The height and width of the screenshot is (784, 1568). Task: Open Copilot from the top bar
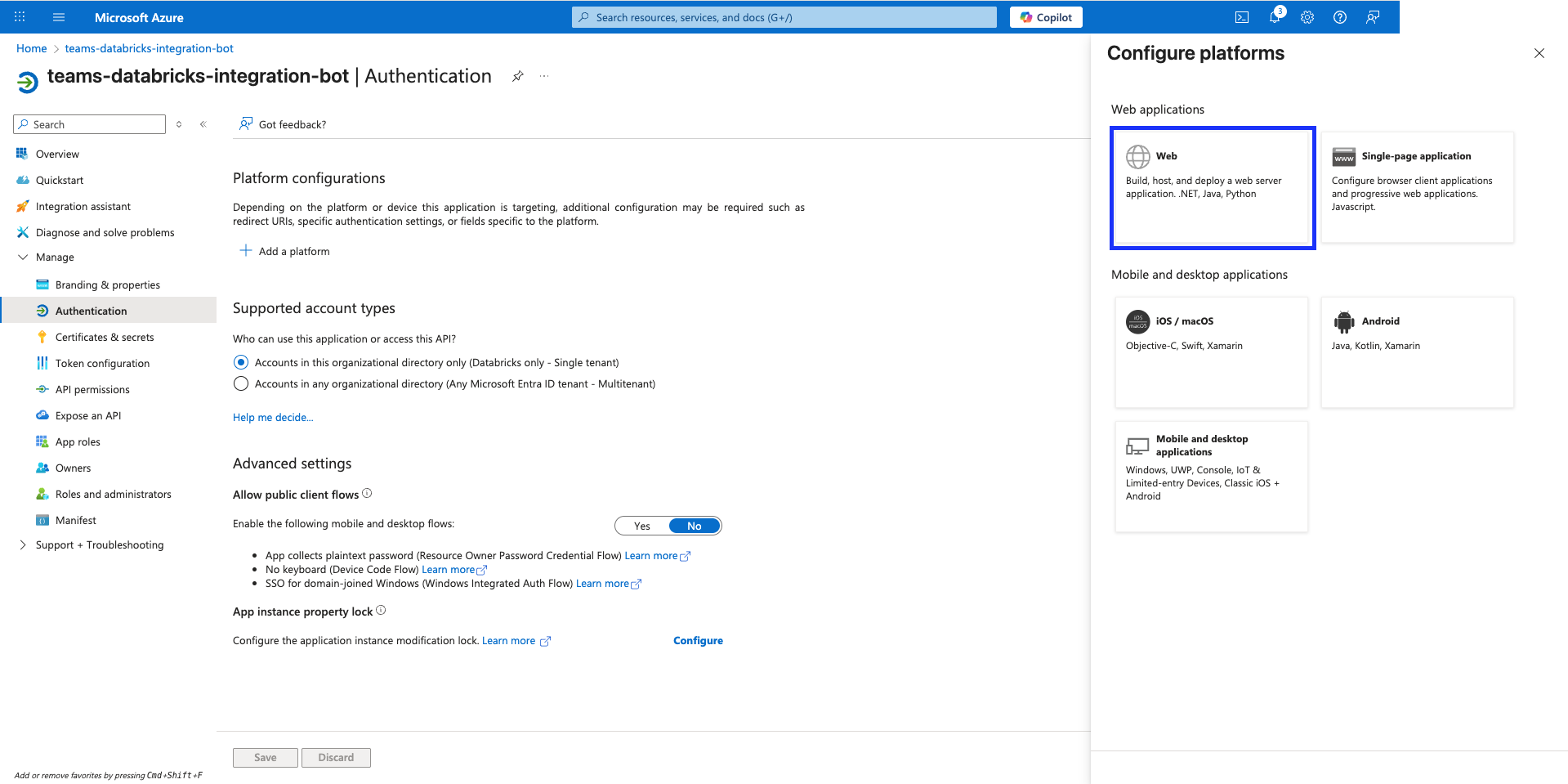[x=1046, y=17]
